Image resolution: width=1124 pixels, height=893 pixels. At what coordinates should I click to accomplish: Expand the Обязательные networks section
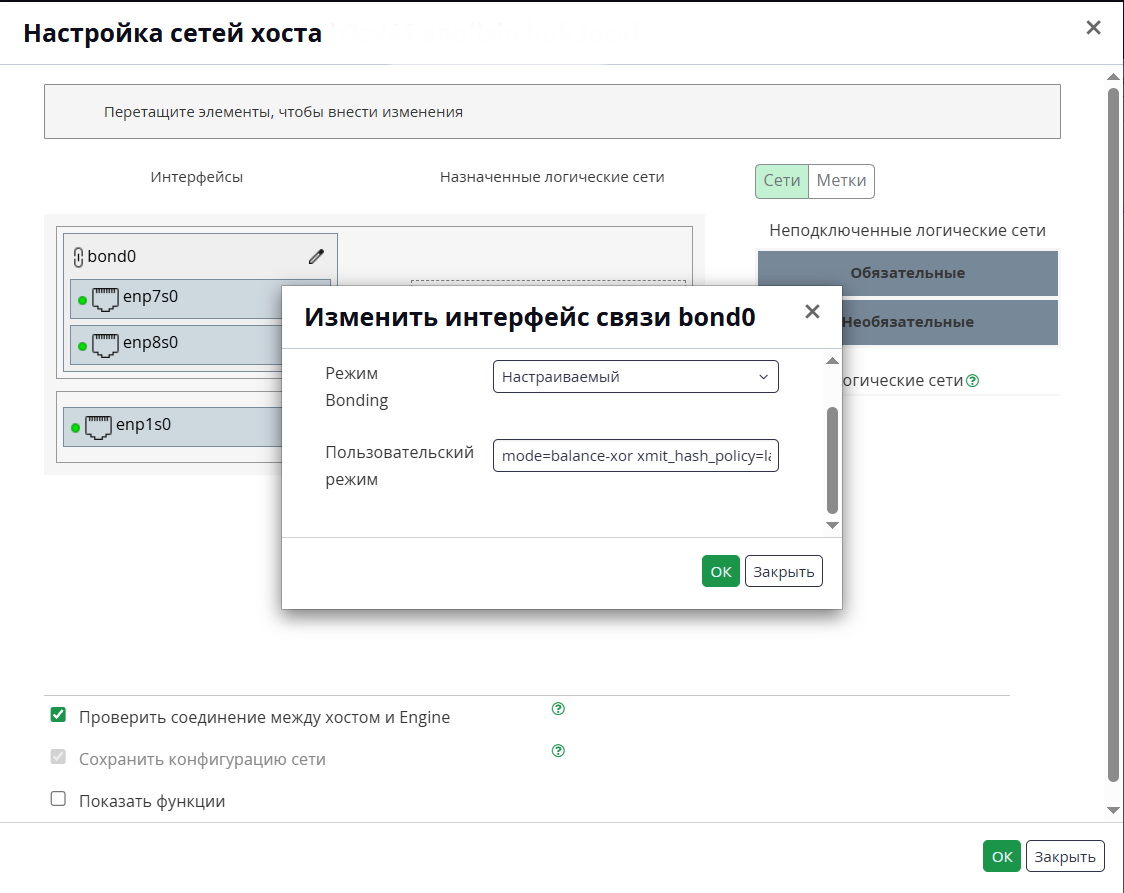tap(908, 273)
